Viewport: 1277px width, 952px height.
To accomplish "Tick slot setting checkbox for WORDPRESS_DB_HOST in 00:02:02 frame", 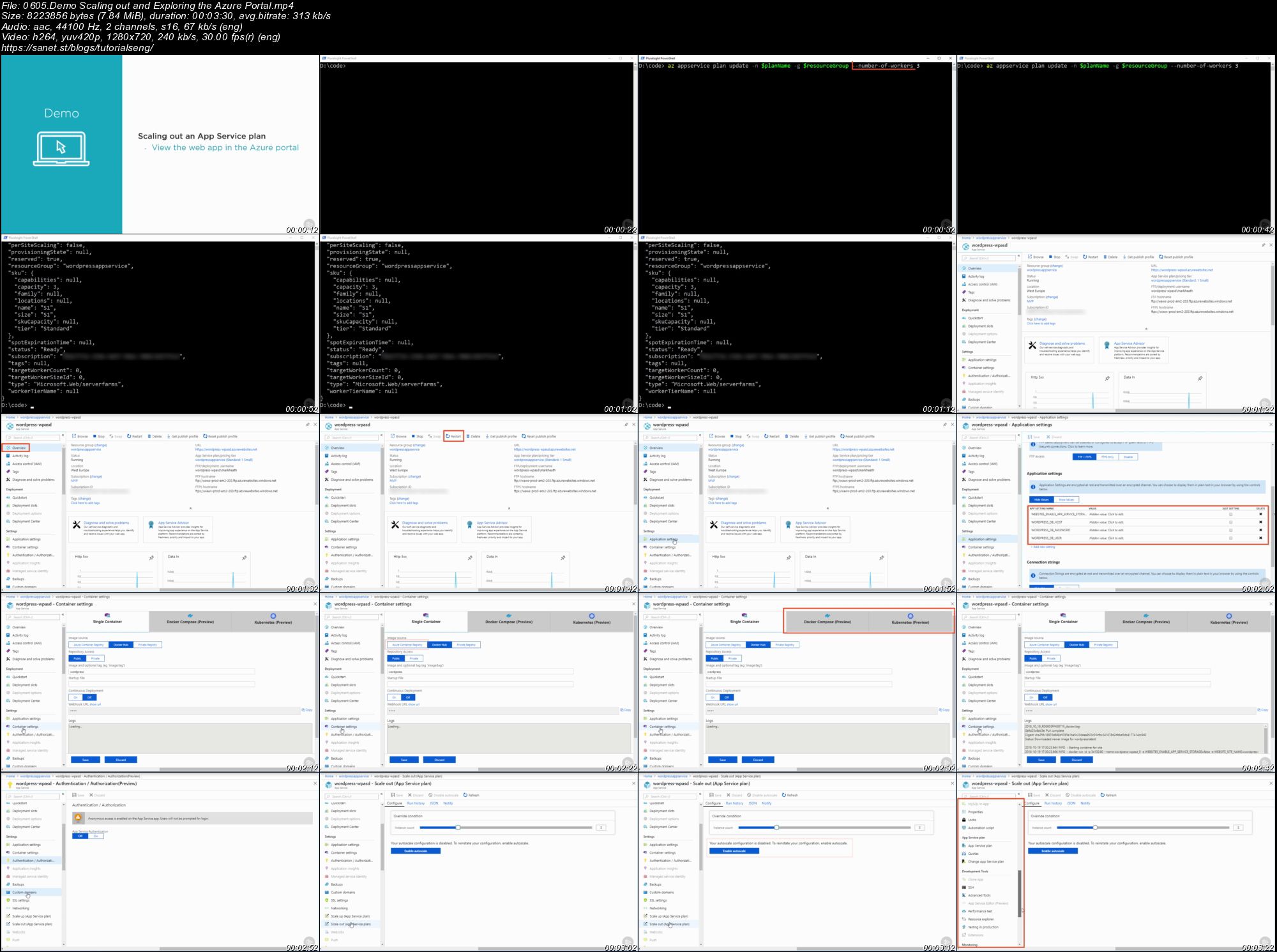I will (x=1231, y=522).
